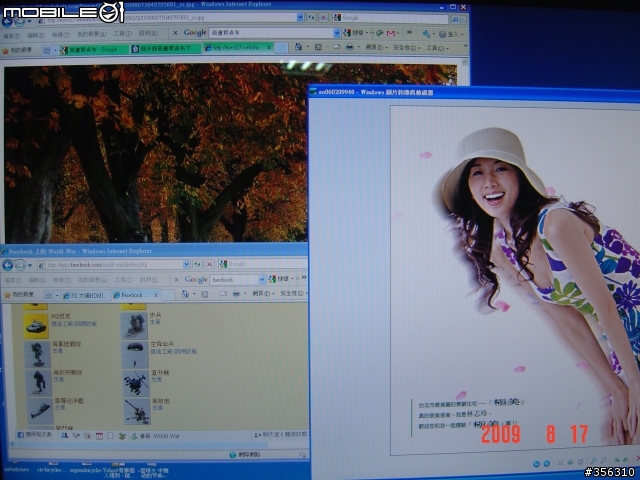This screenshot has height=480, width=640.
Task: Expand the facebook search dropdown on the Google toolbar
Action: click(x=262, y=279)
